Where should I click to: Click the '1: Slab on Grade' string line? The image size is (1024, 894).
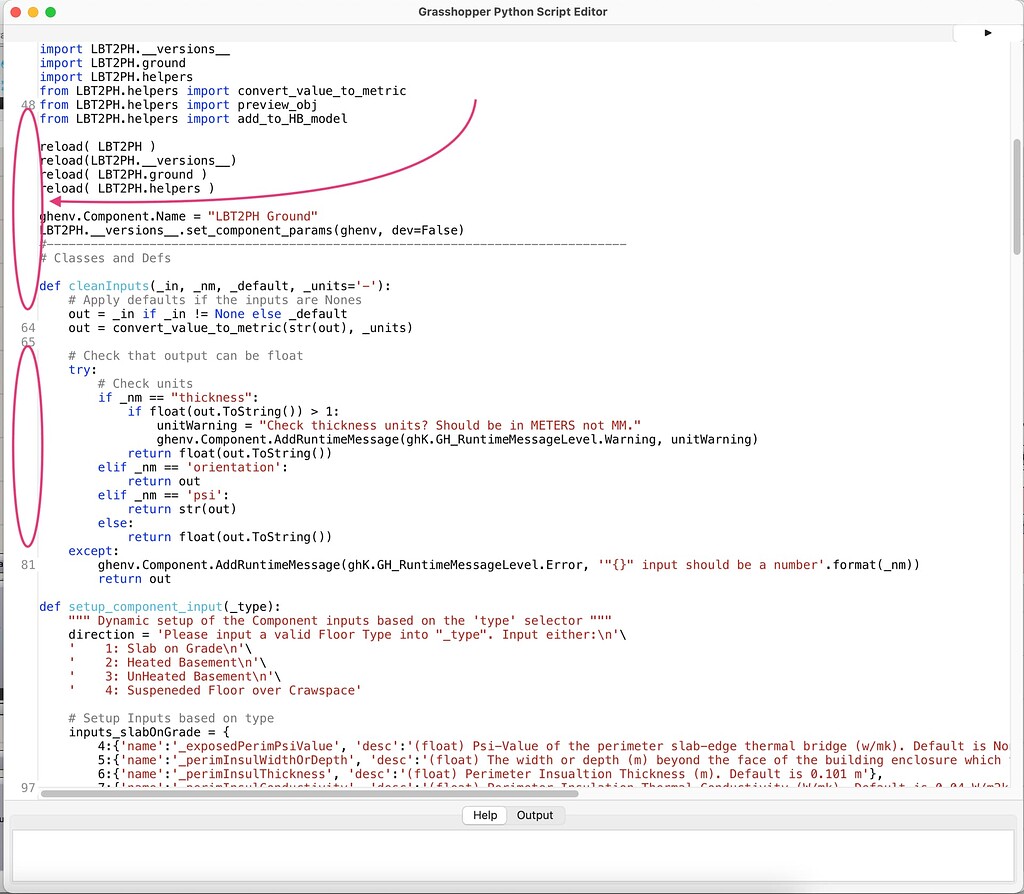[x=160, y=648]
